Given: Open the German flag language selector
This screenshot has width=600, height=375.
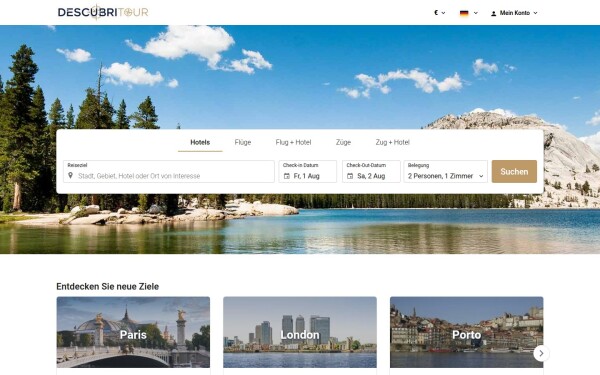Looking at the screenshot, I should pos(469,13).
